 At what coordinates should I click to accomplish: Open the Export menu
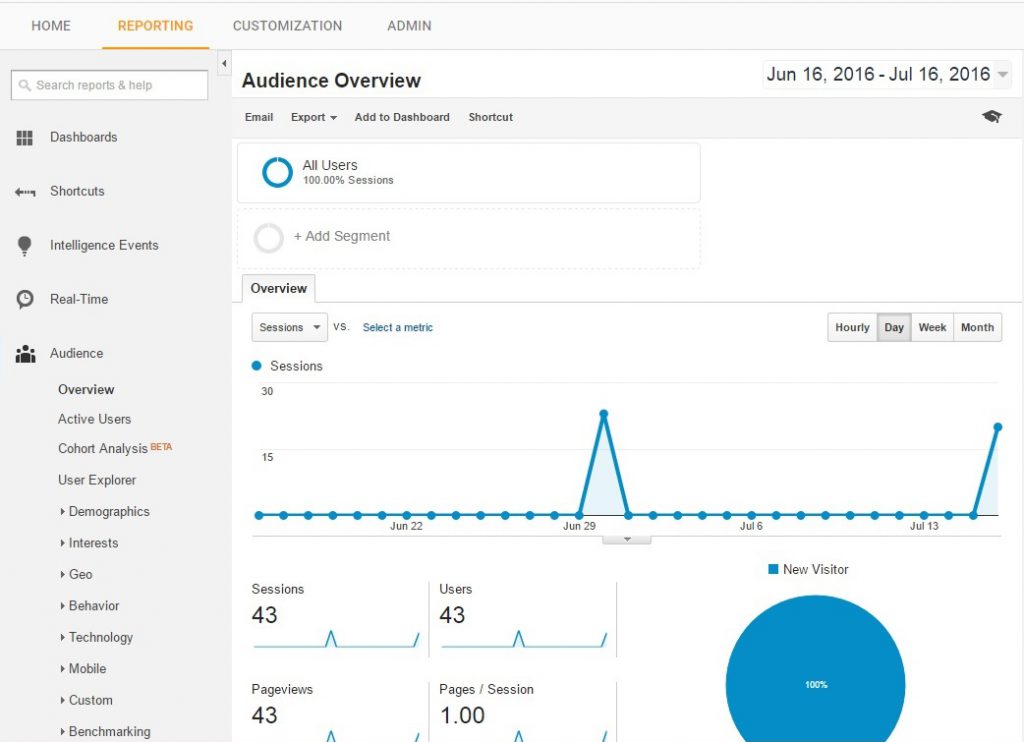(x=312, y=117)
